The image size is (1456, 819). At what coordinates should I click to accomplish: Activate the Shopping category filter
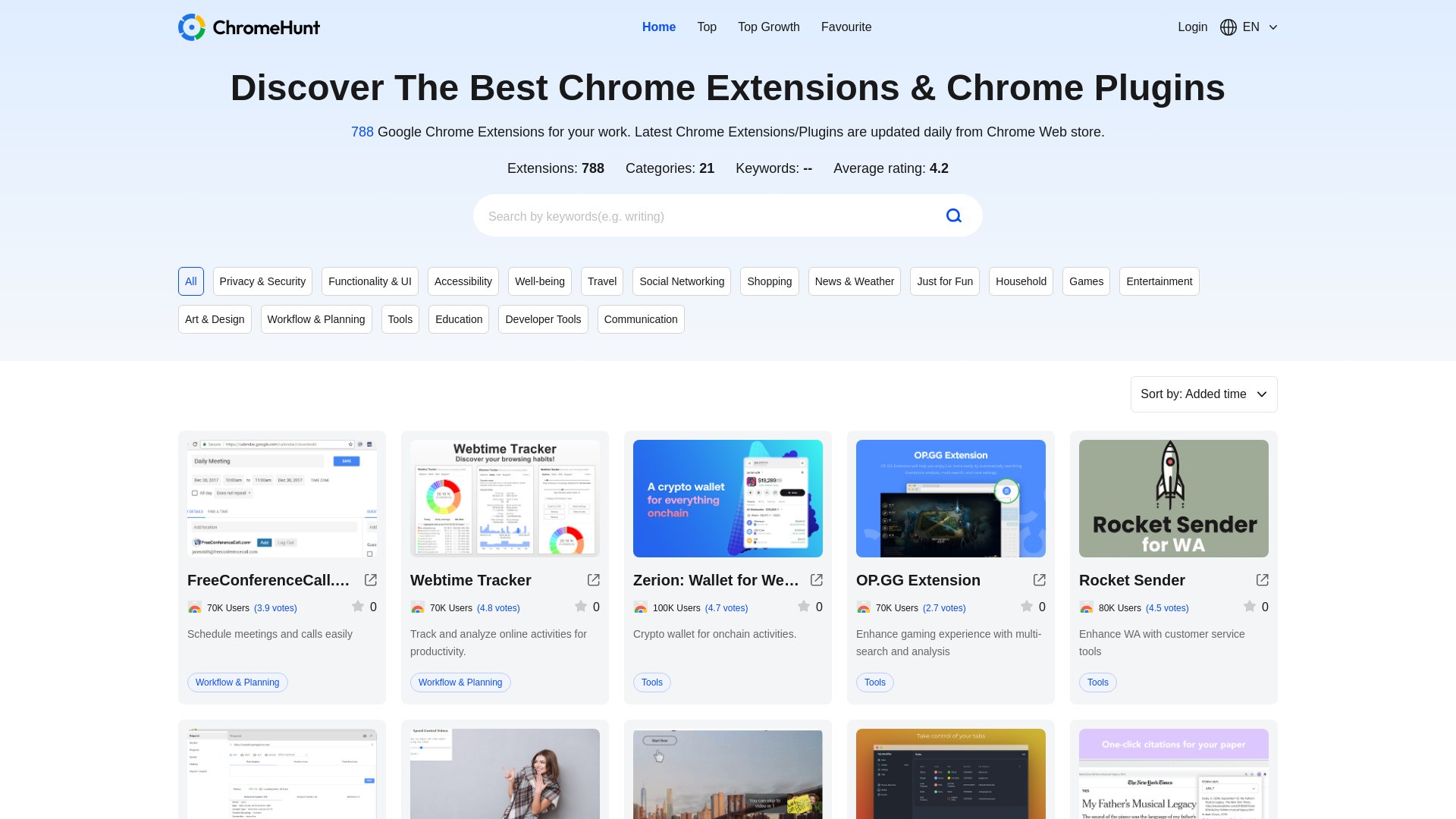[769, 281]
